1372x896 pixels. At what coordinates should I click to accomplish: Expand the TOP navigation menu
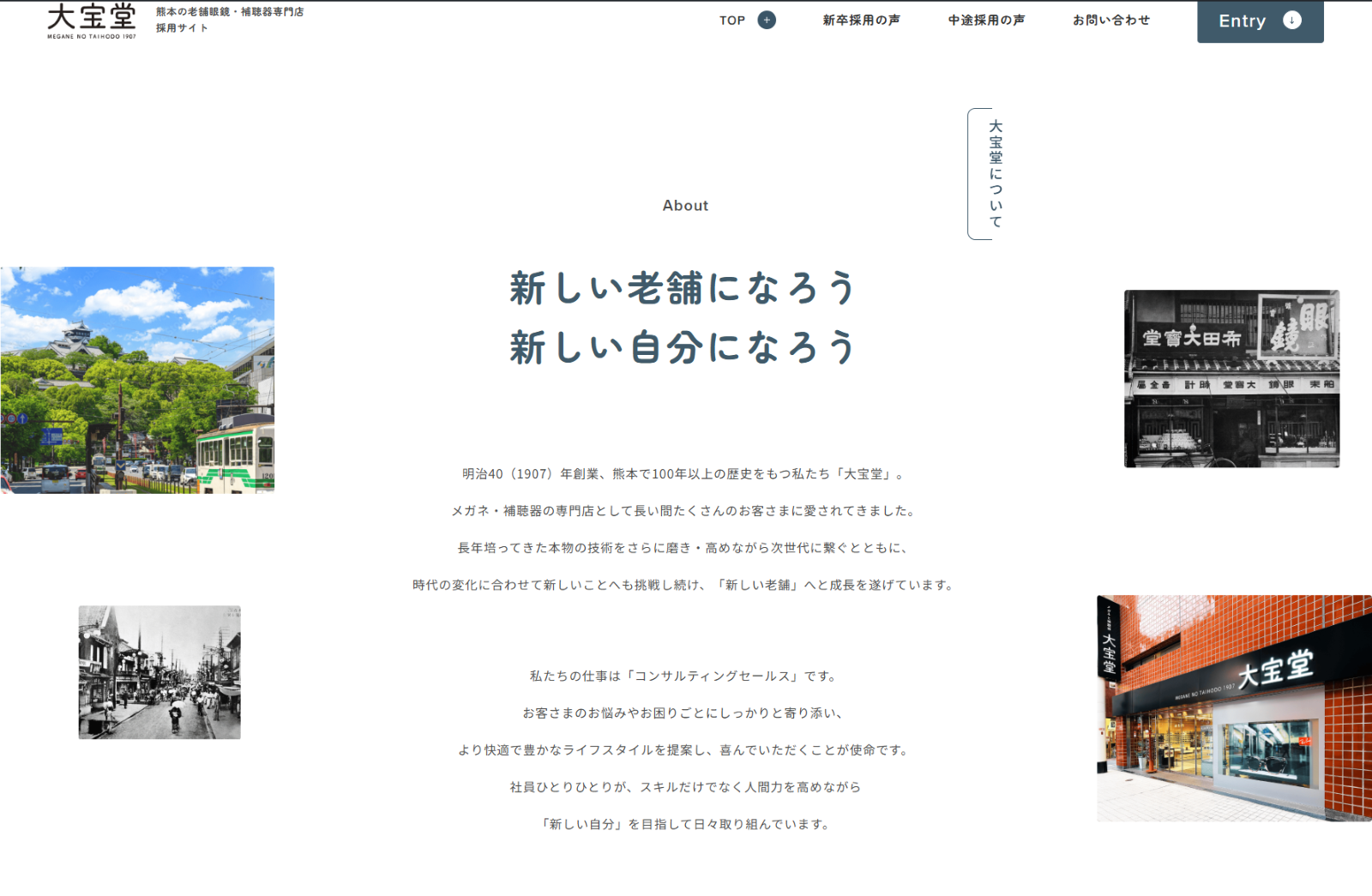[732, 20]
